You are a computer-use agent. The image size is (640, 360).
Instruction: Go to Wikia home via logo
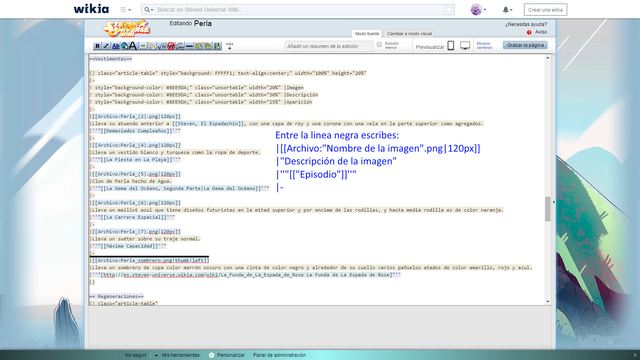point(91,9)
